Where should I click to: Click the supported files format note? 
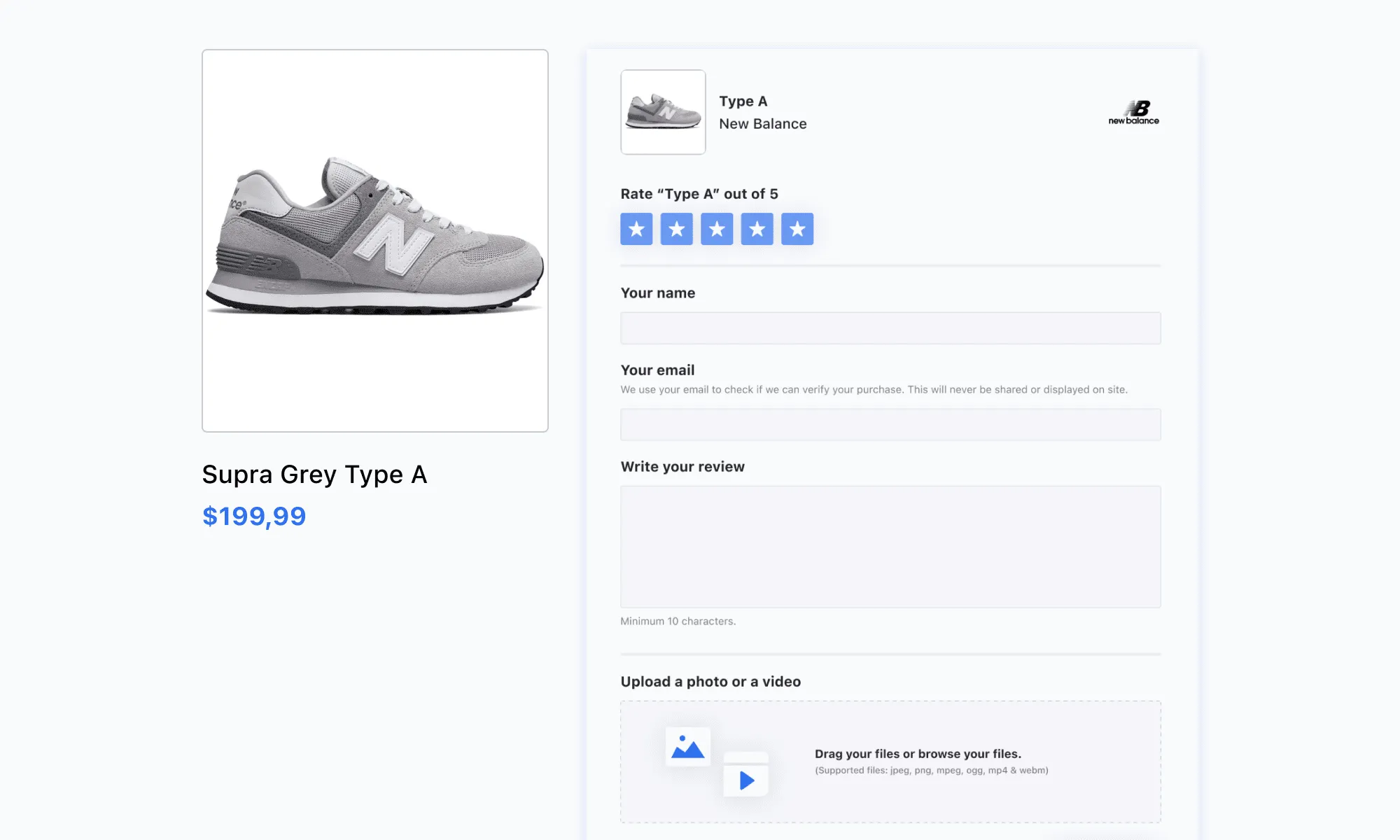(931, 771)
